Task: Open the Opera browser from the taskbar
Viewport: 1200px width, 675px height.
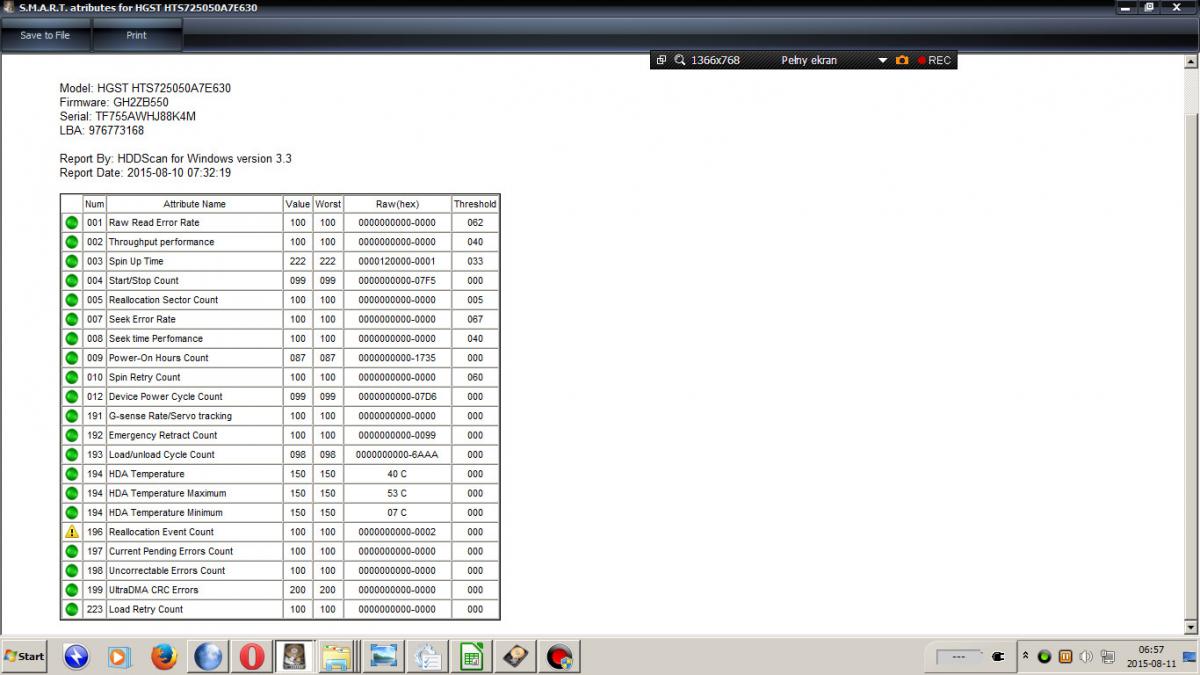Action: click(x=252, y=656)
